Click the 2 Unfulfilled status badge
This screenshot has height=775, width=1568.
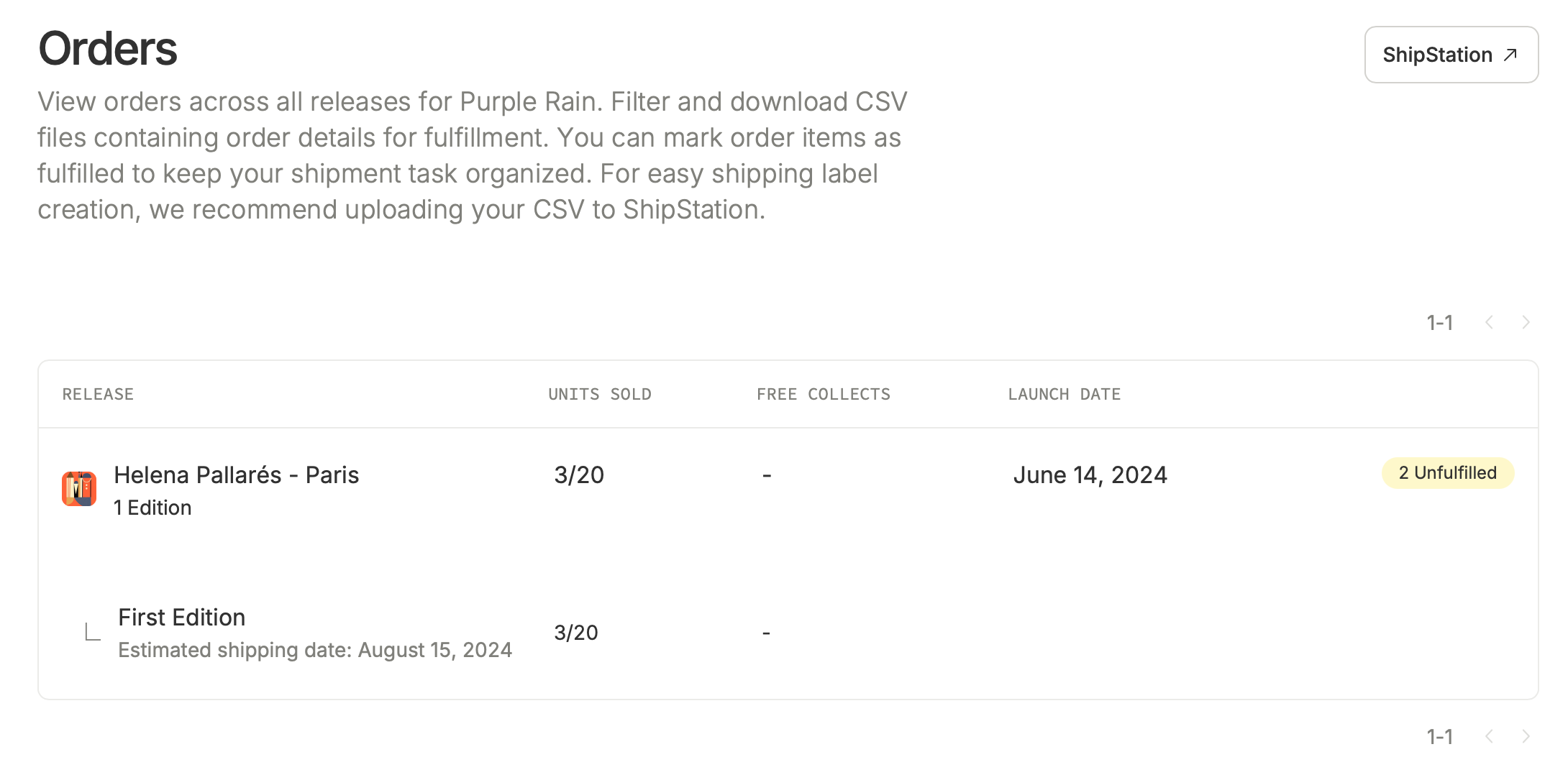1448,473
